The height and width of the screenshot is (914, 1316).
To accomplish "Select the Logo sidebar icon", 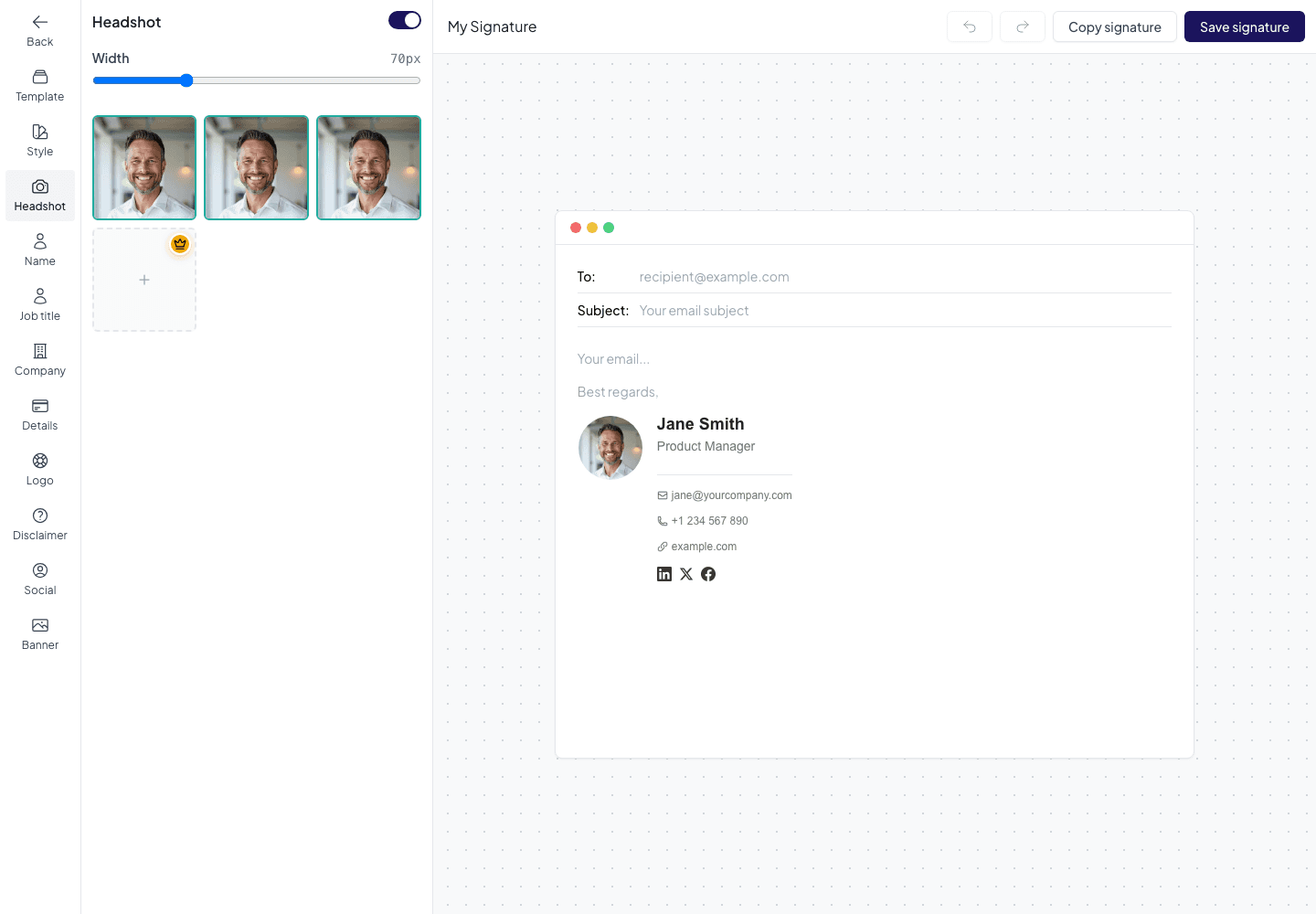I will click(x=40, y=461).
